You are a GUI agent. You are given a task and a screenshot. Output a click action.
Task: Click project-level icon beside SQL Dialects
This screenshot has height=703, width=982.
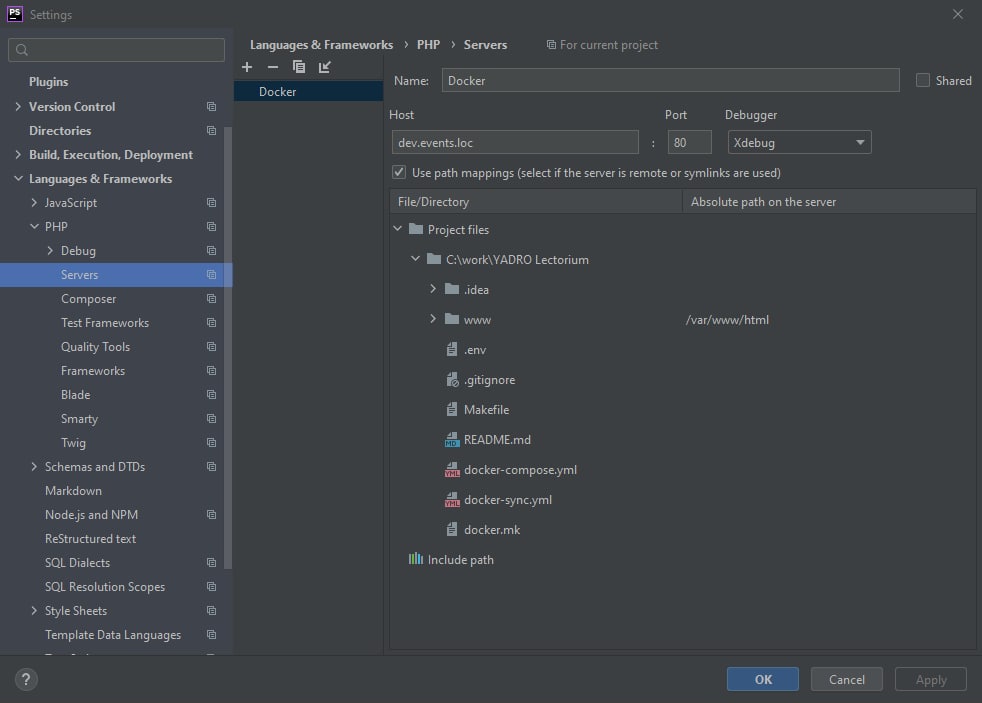click(x=212, y=563)
